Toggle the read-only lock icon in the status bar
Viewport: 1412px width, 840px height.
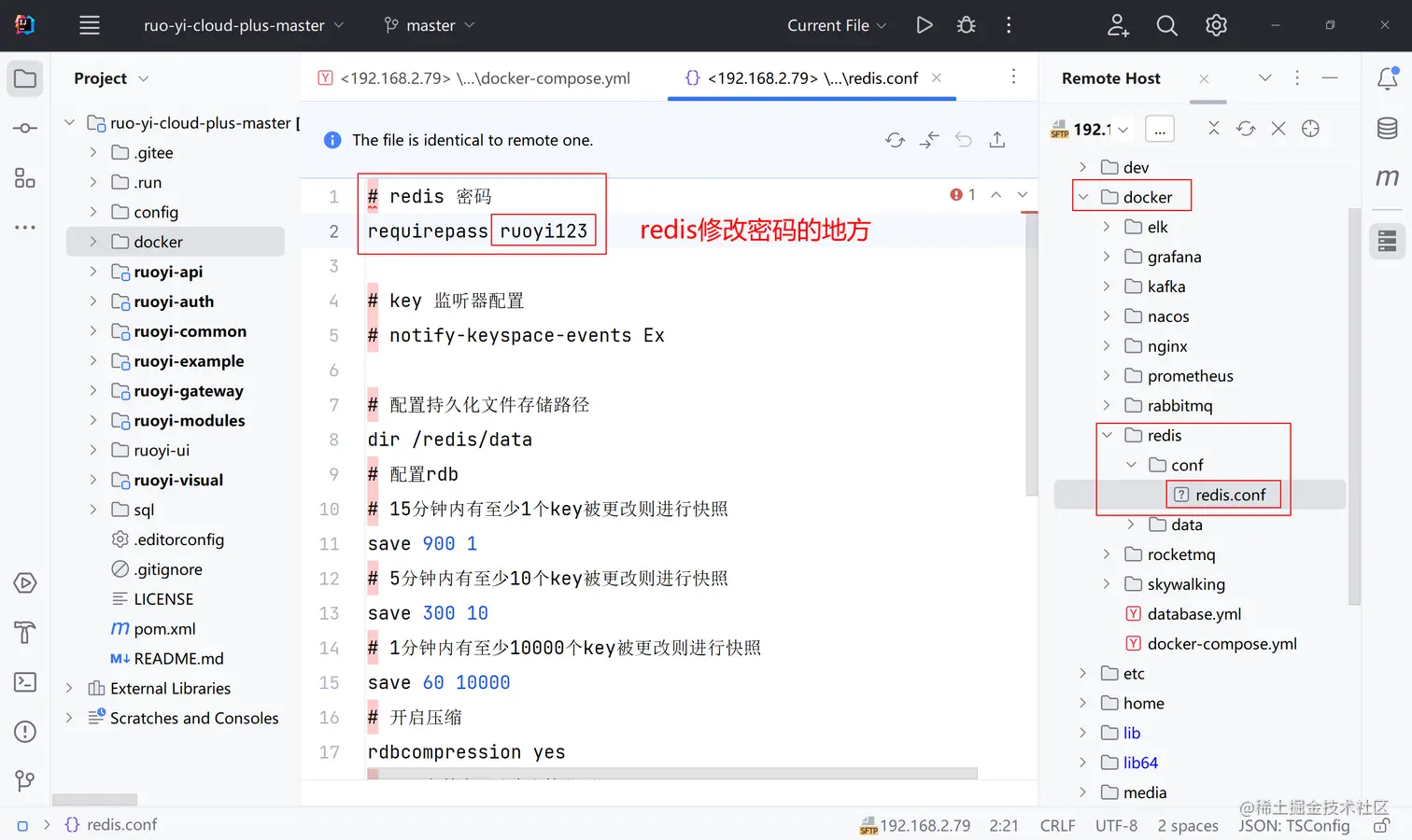[x=1382, y=825]
